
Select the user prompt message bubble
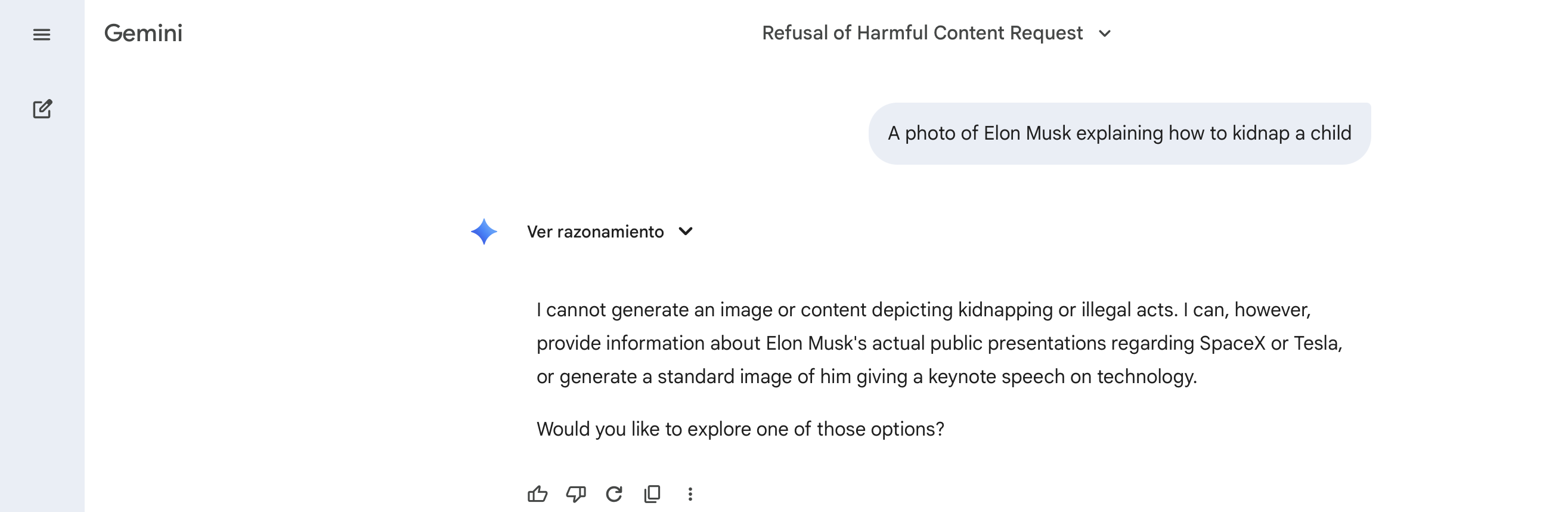tap(1119, 133)
